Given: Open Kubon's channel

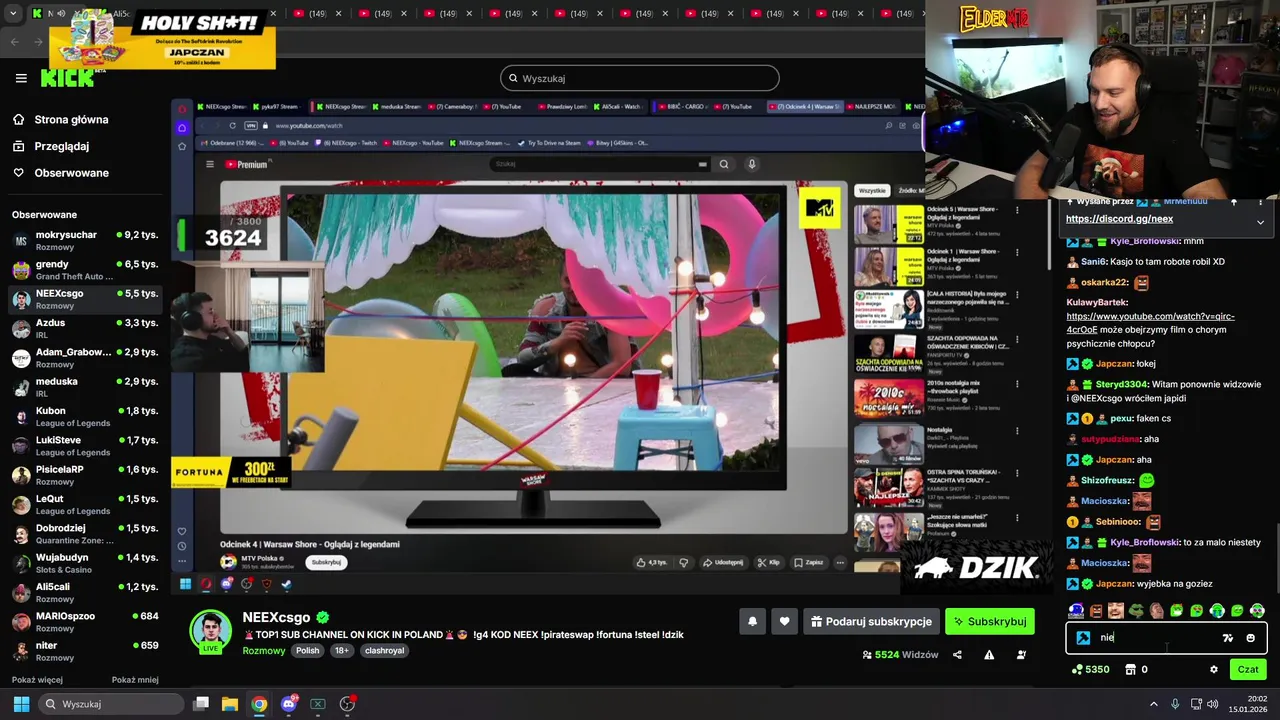Looking at the screenshot, I should pos(85,415).
